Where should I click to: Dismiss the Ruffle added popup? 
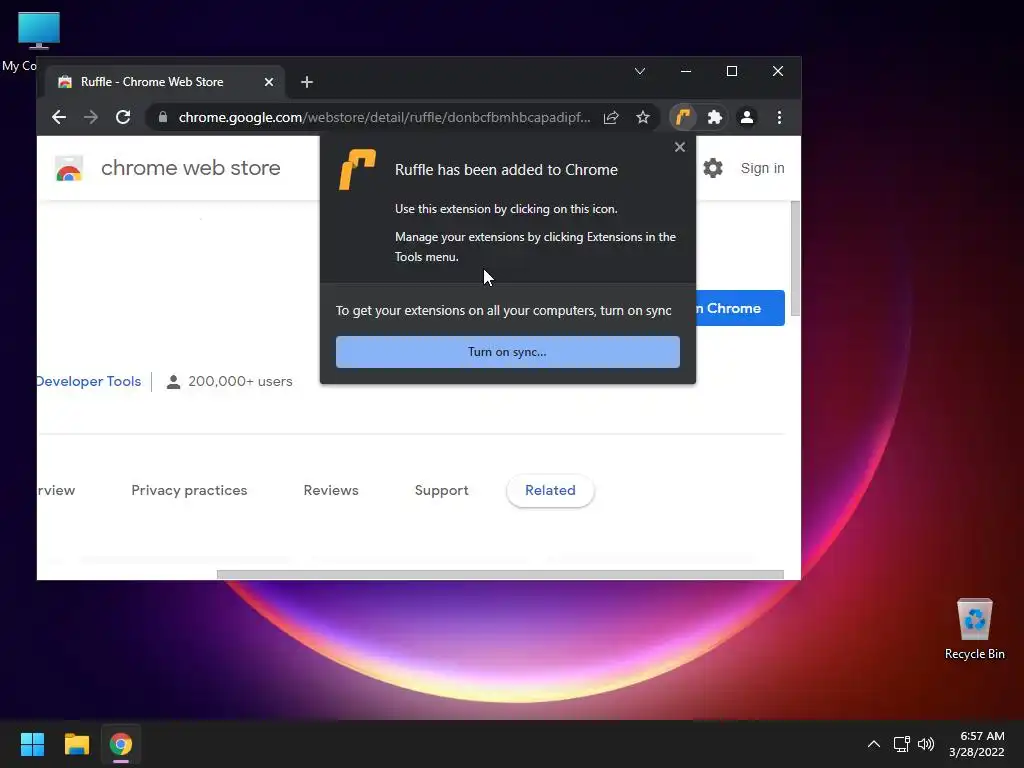pyautogui.click(x=680, y=147)
